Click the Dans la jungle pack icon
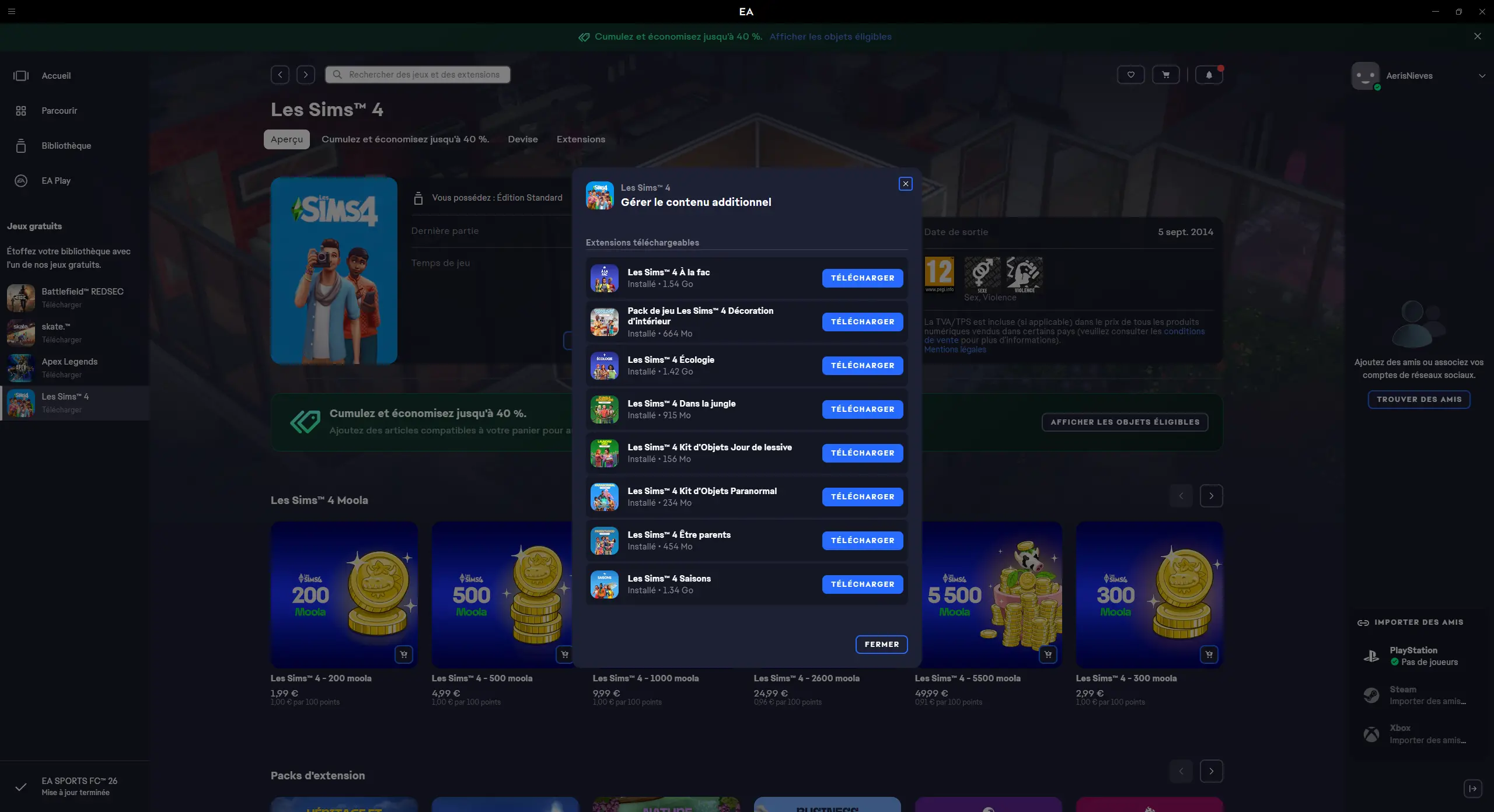 click(x=605, y=409)
